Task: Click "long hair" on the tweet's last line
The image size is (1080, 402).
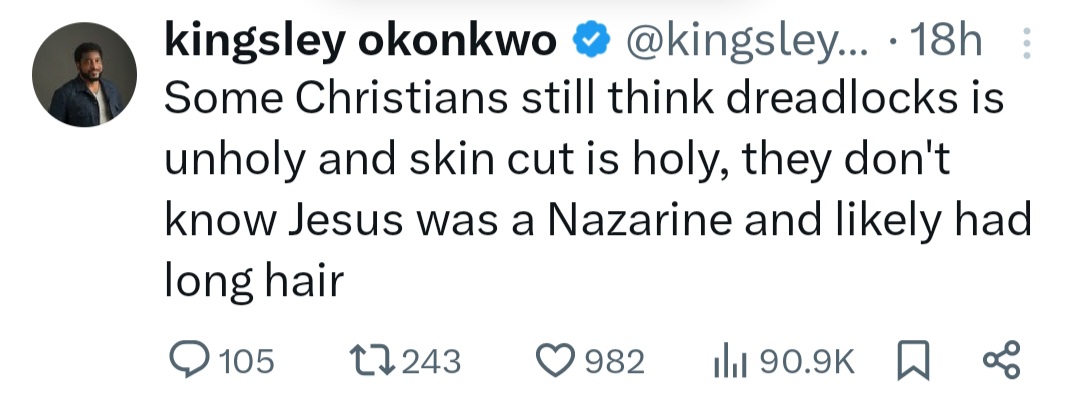Action: coord(253,281)
